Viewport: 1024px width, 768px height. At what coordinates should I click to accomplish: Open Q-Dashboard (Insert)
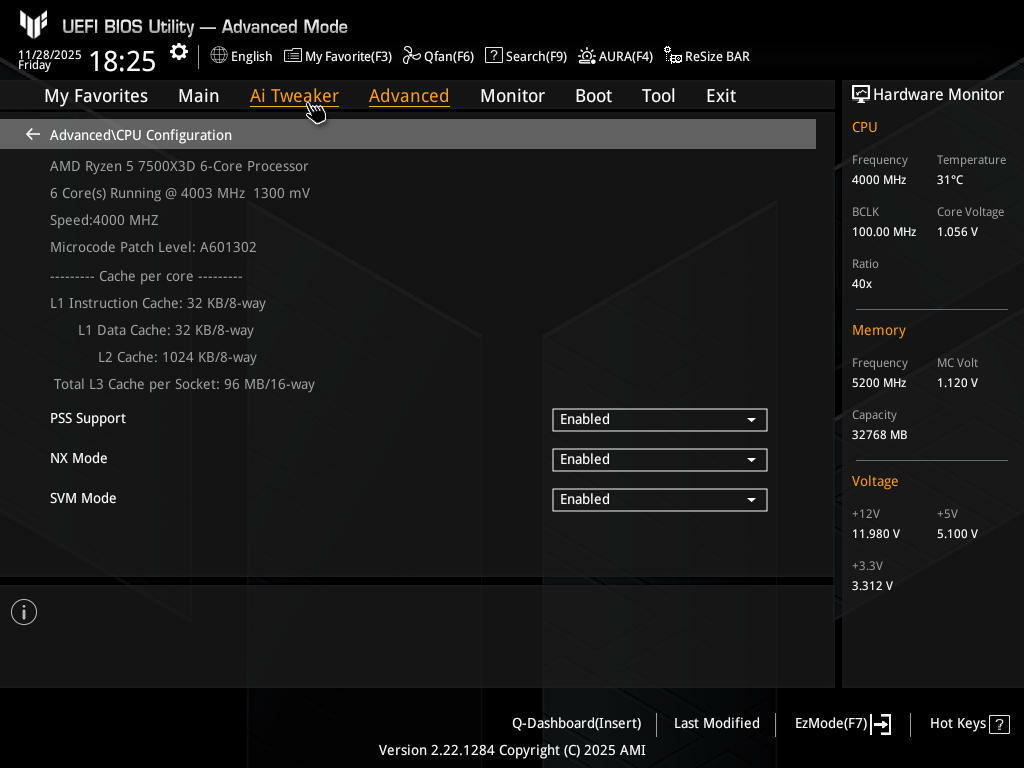tap(576, 723)
